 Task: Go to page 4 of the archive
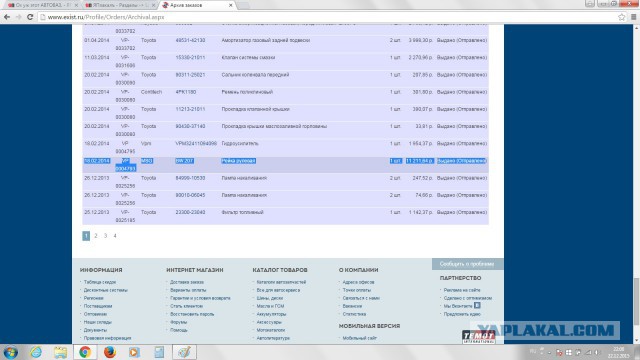[x=115, y=236]
